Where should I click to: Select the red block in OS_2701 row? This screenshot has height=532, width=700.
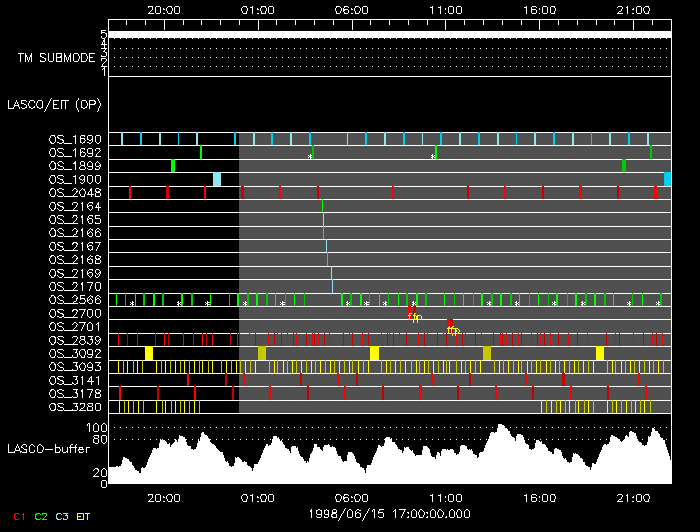coord(450,324)
